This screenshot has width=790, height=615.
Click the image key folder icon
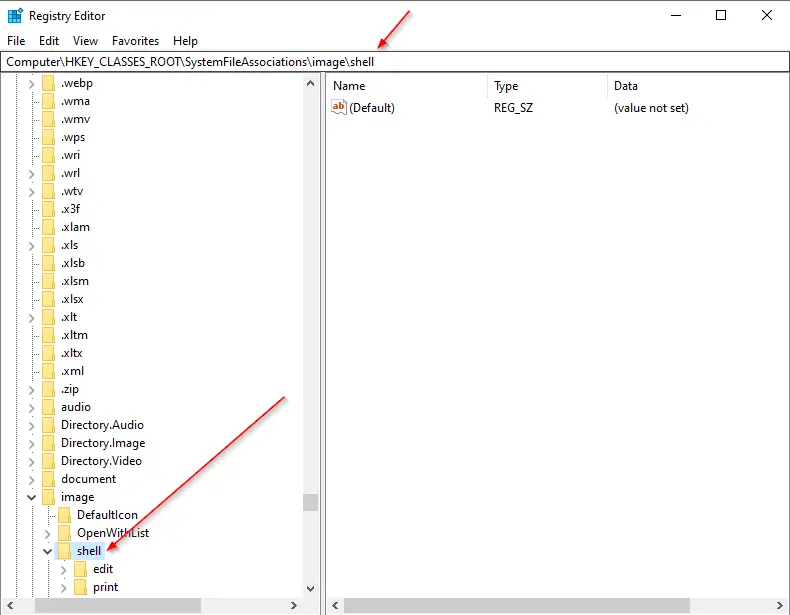[48, 497]
